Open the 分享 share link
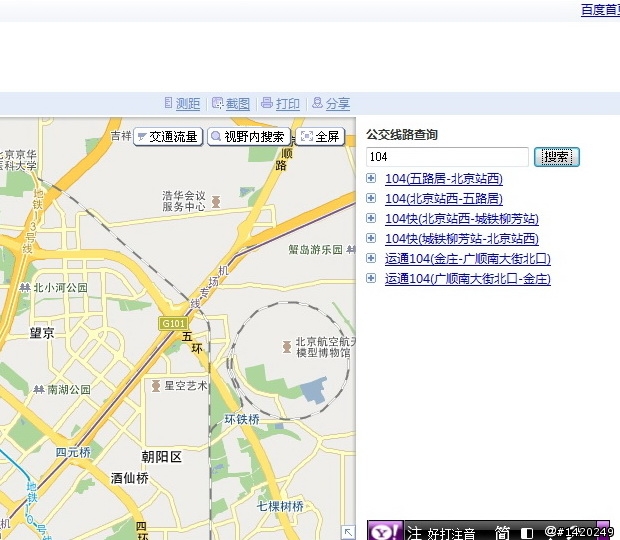The width and height of the screenshot is (620, 540). click(x=338, y=104)
